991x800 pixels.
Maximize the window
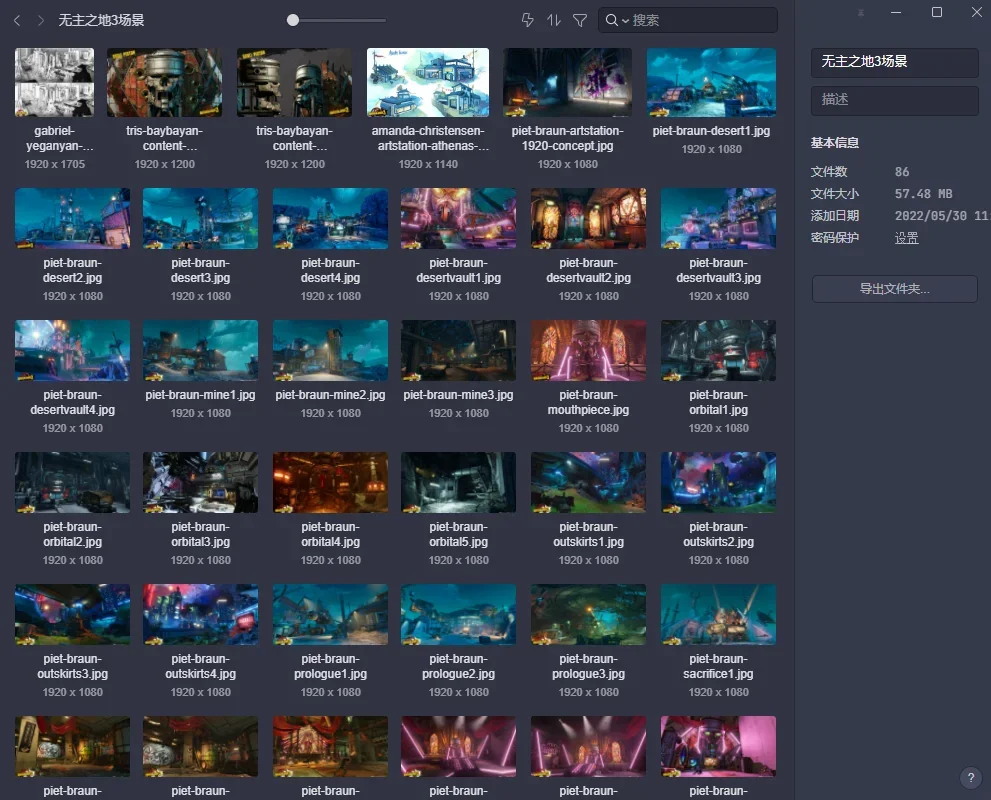pos(937,12)
